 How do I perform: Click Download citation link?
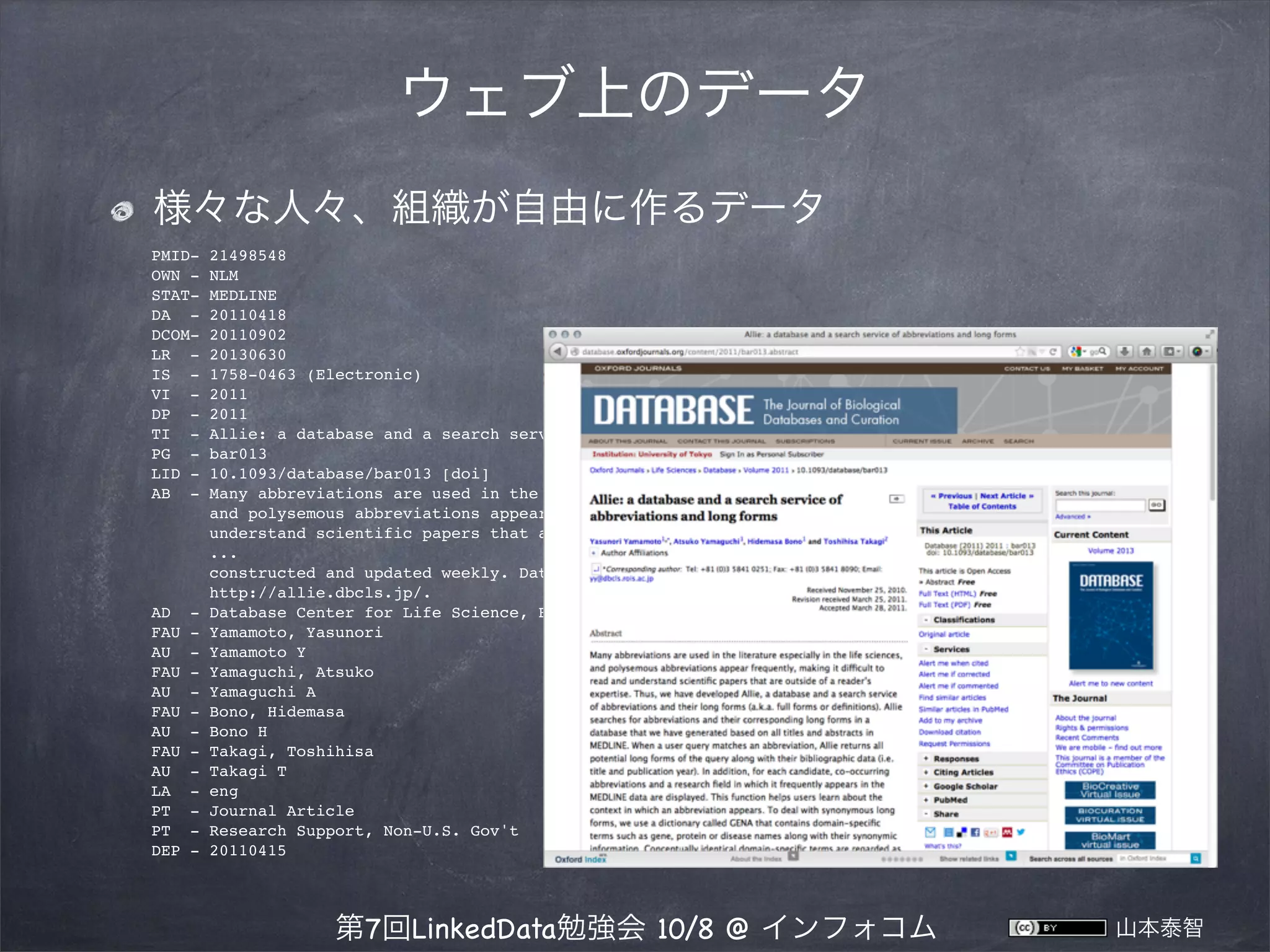[x=949, y=732]
